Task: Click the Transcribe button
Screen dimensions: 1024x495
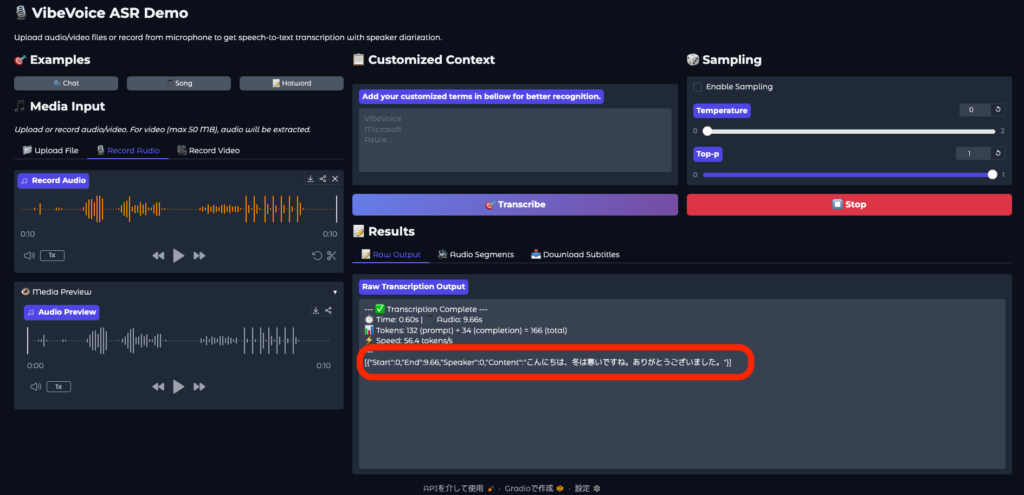Action: point(515,204)
